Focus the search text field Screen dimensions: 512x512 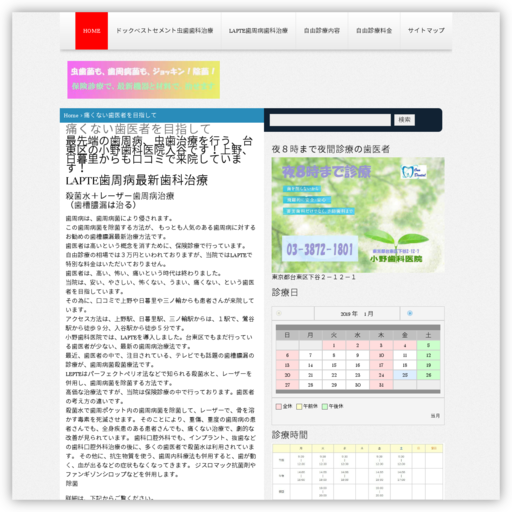[330, 120]
